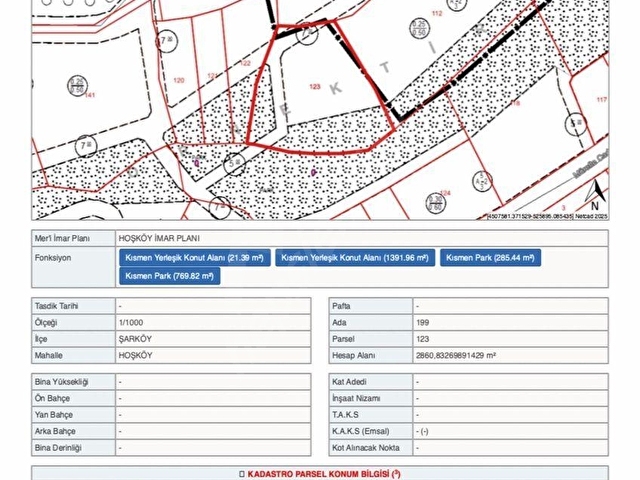This screenshot has width=640, height=480.
Task: Click parcel label 117 on the map
Action: click(x=602, y=100)
